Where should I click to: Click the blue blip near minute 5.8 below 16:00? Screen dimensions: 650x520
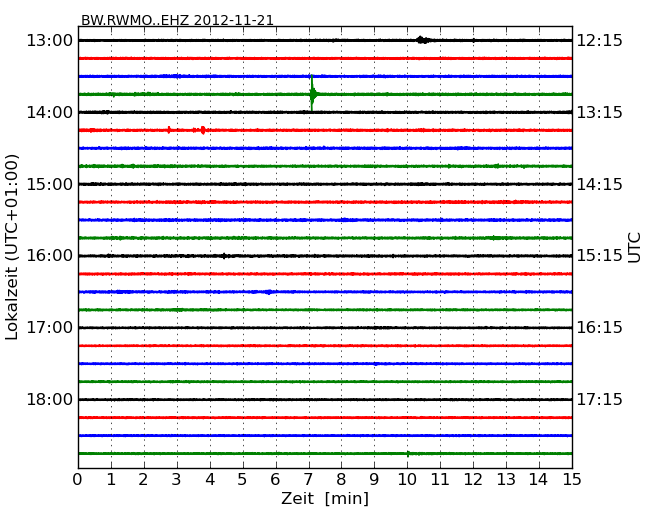[269, 292]
